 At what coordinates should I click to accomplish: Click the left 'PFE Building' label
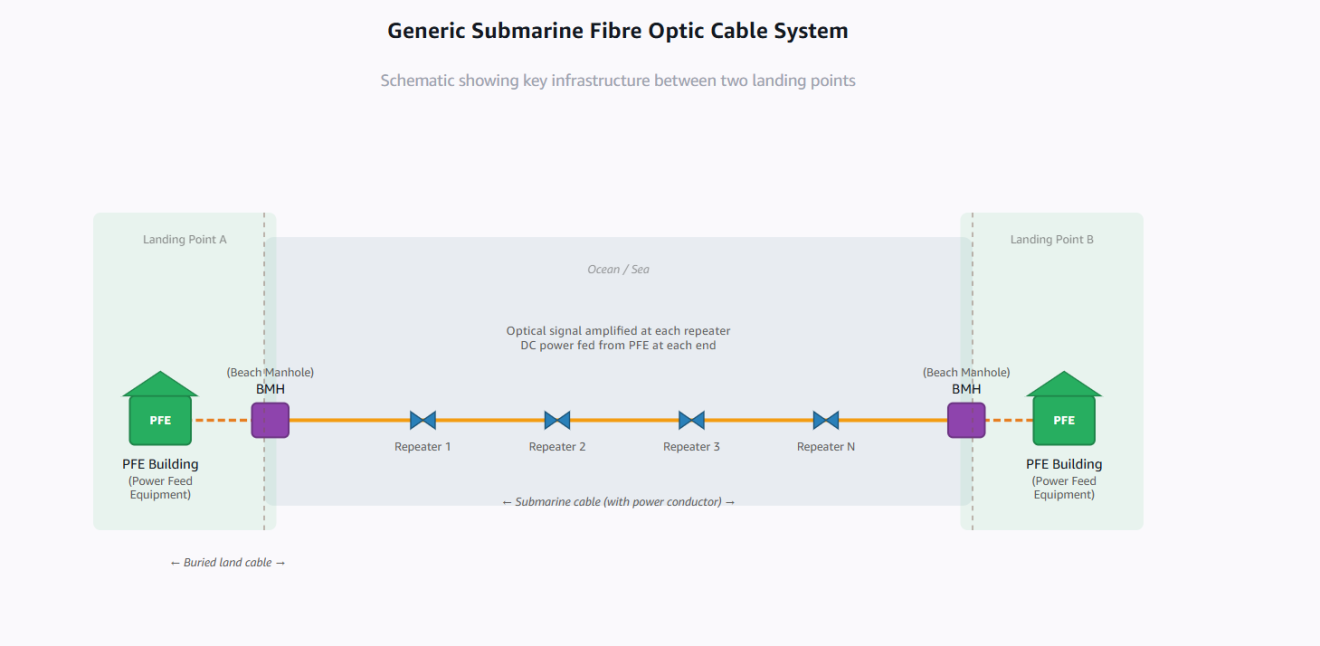pos(160,464)
